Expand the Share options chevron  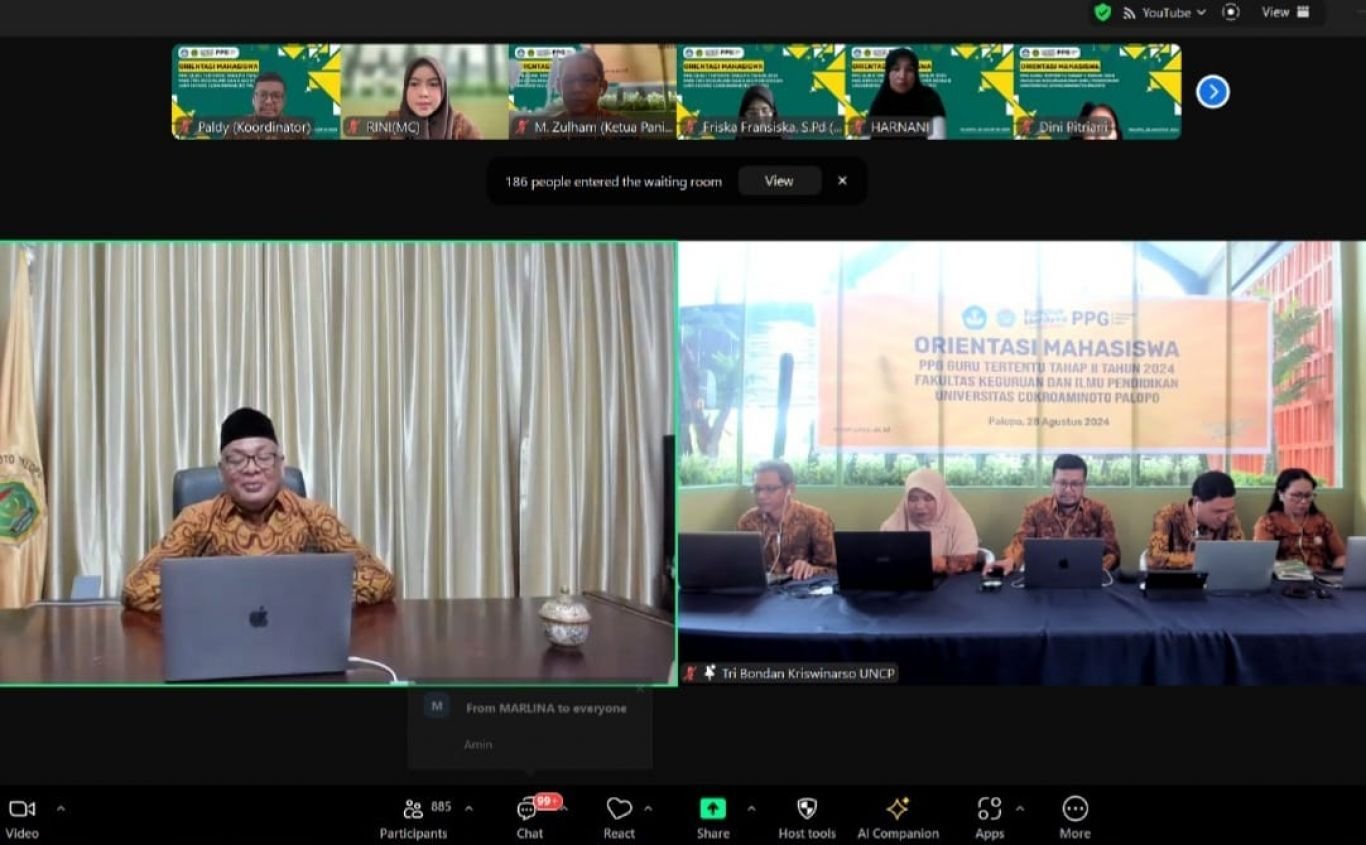[751, 808]
